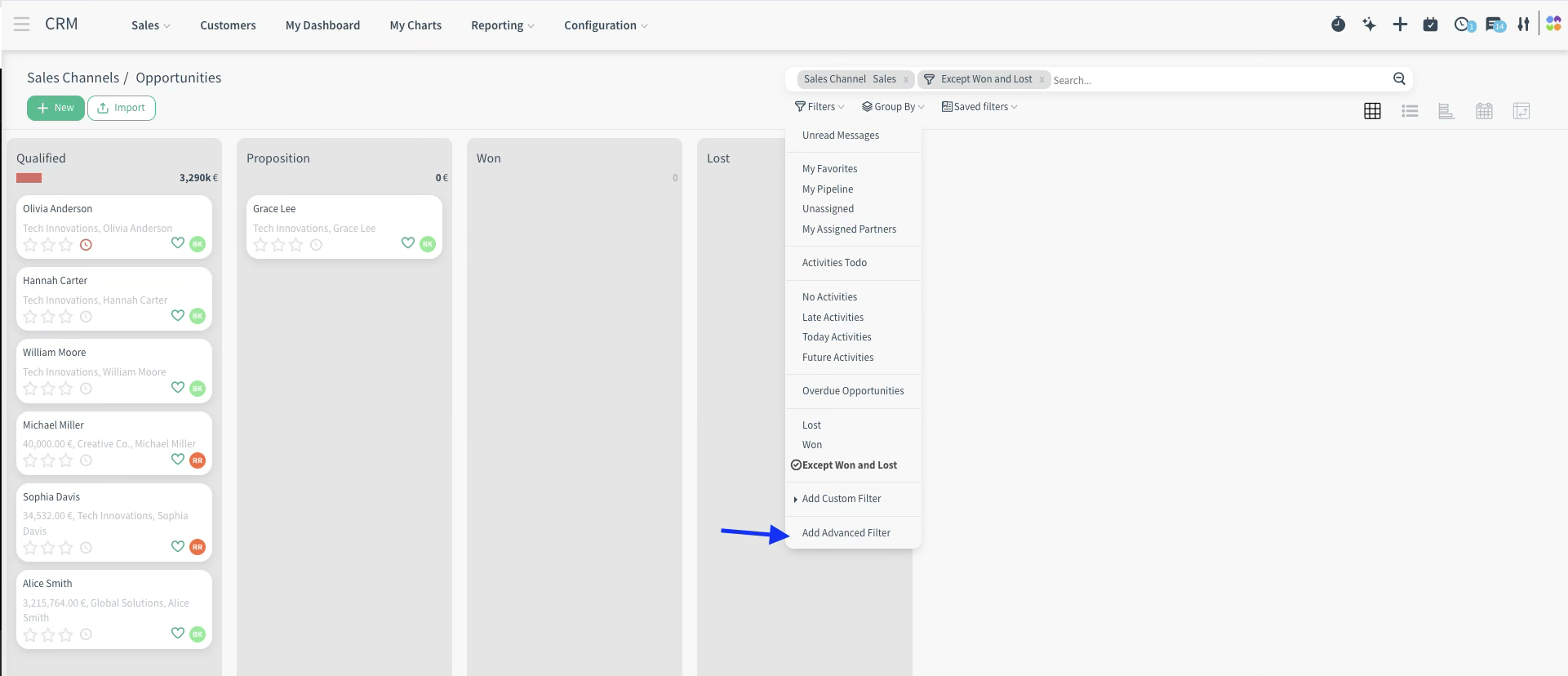
Task: Click the activity clock on Grace Lee card
Action: click(x=316, y=245)
